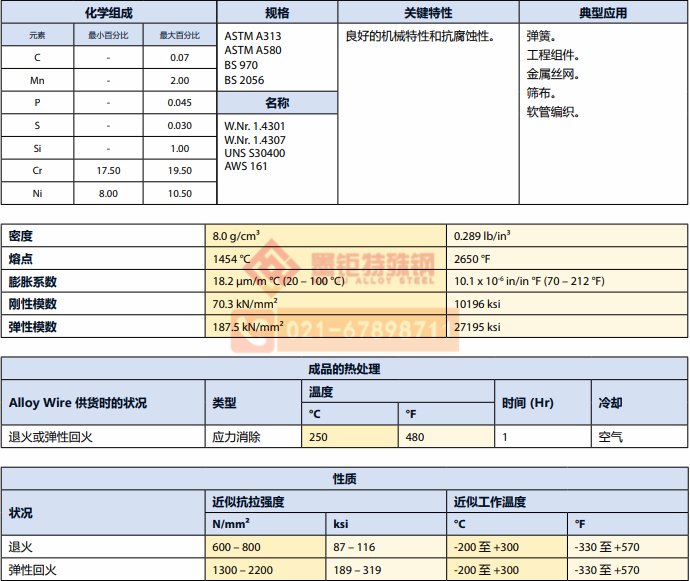
Task: Select the melting point 2650 °F cell
Action: point(471,259)
